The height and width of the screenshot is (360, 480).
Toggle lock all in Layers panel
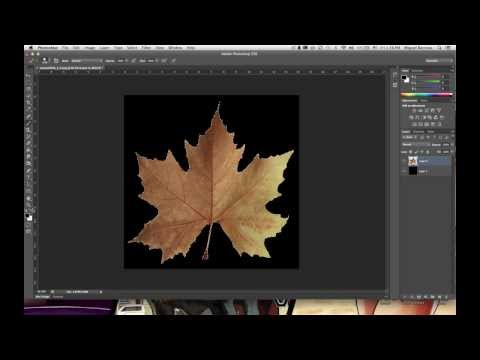click(428, 152)
